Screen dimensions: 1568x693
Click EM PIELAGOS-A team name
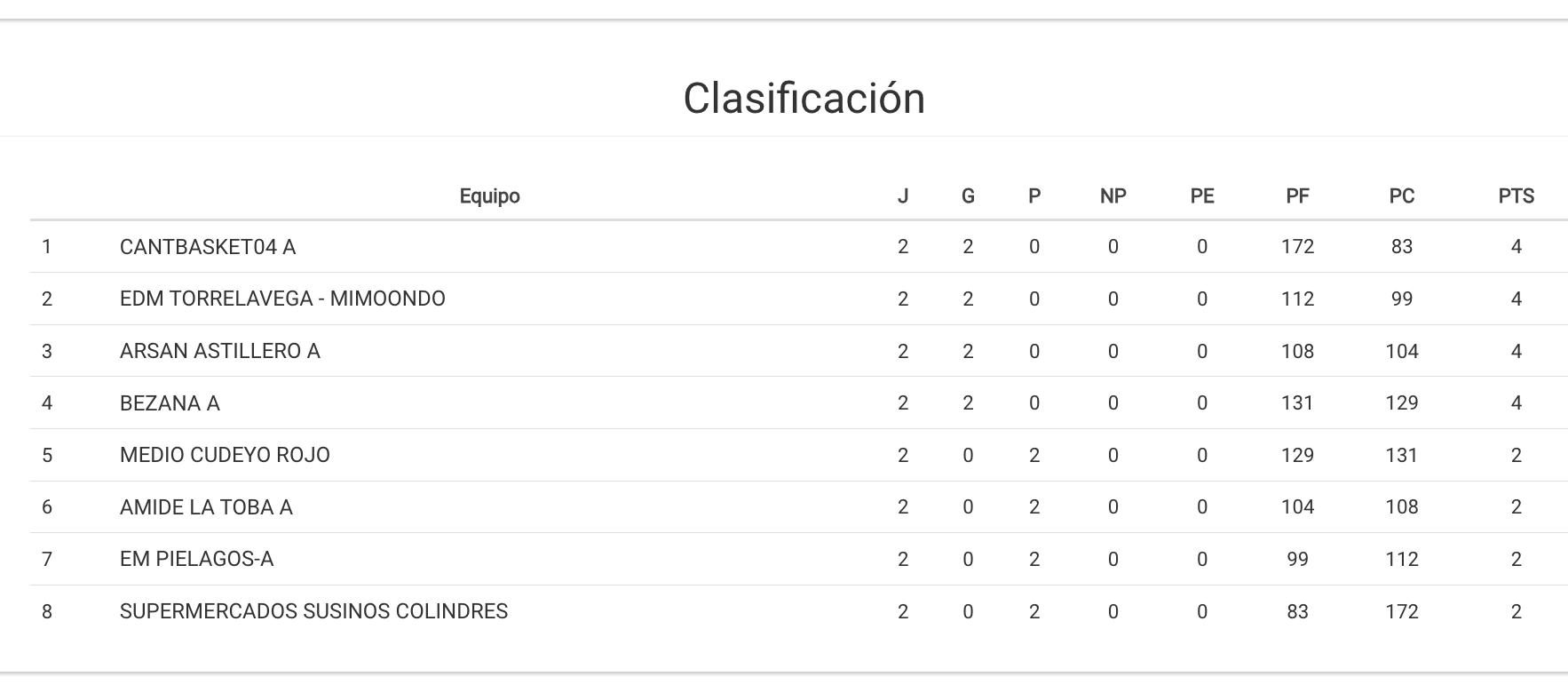(x=196, y=559)
